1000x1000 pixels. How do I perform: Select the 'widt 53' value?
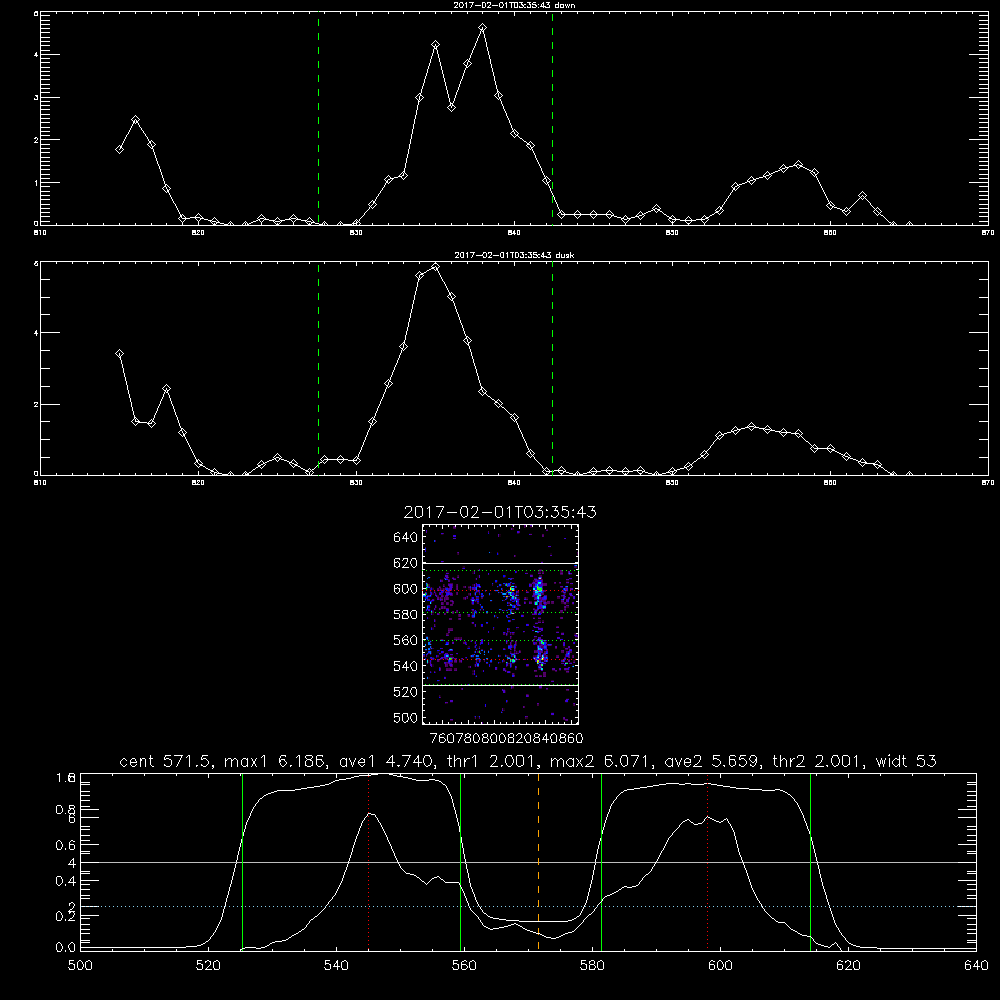tap(906, 761)
